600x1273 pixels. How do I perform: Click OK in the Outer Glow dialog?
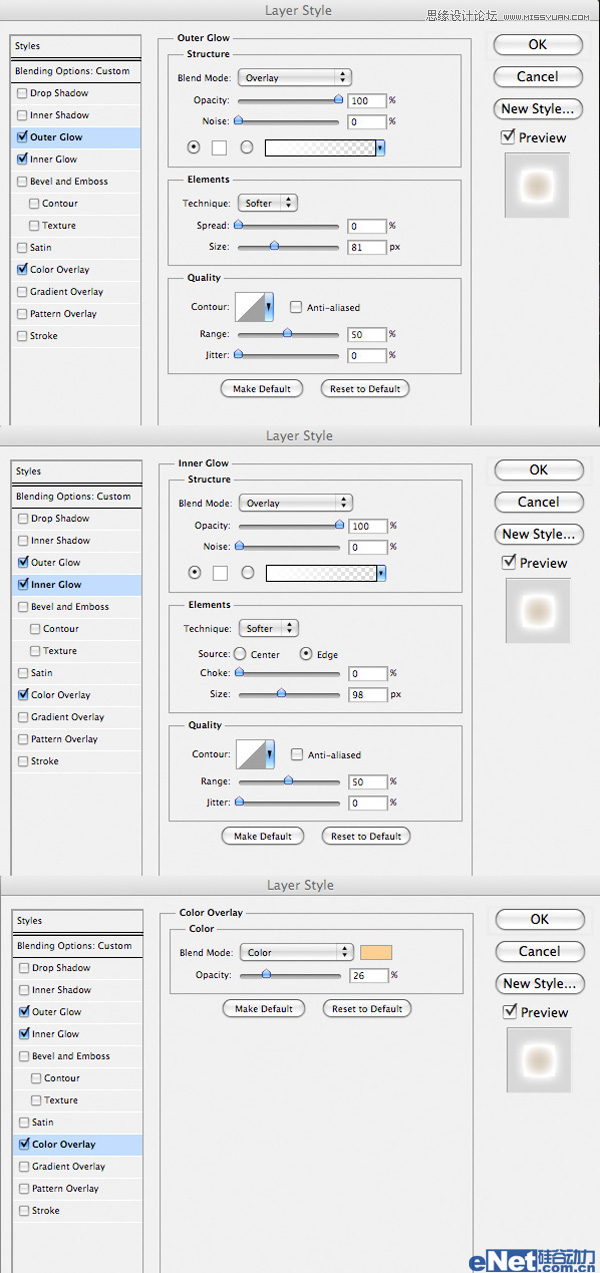(538, 44)
